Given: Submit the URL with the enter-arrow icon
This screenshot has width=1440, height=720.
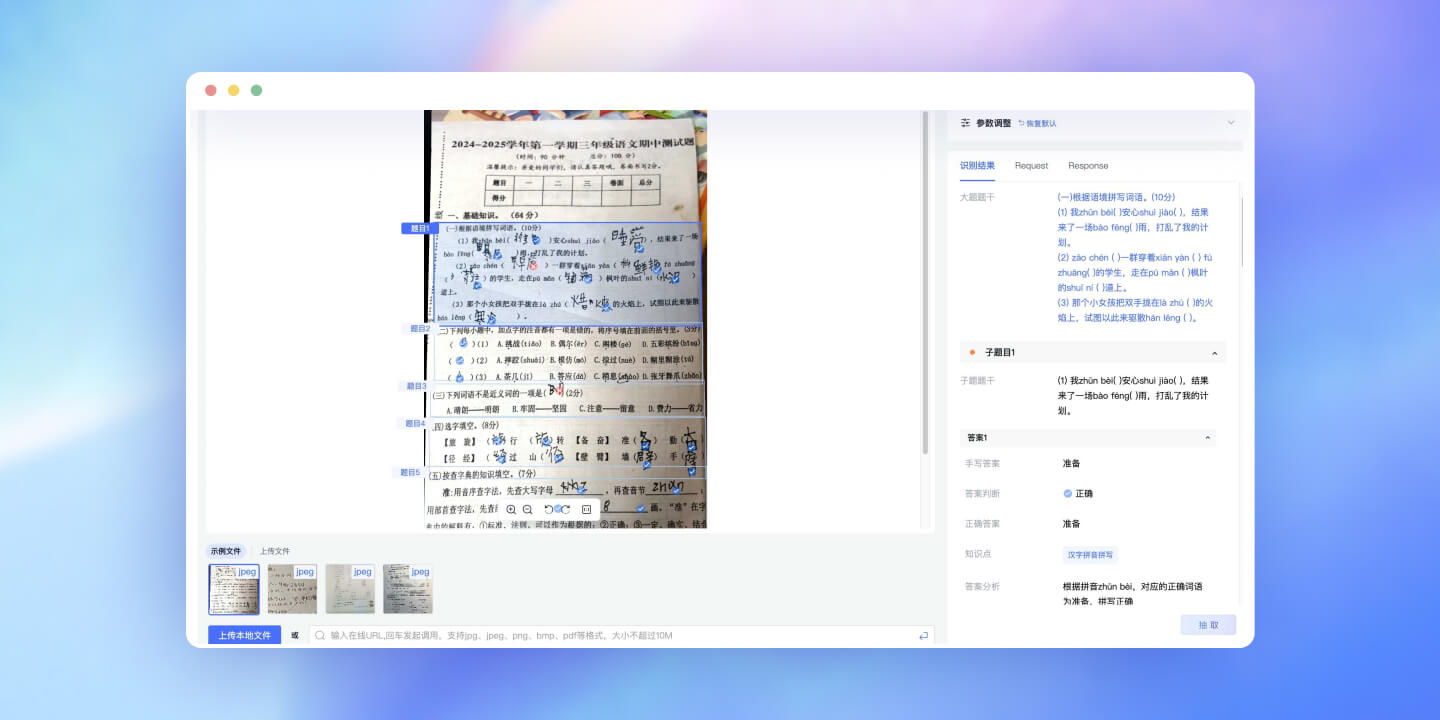Looking at the screenshot, I should (924, 636).
